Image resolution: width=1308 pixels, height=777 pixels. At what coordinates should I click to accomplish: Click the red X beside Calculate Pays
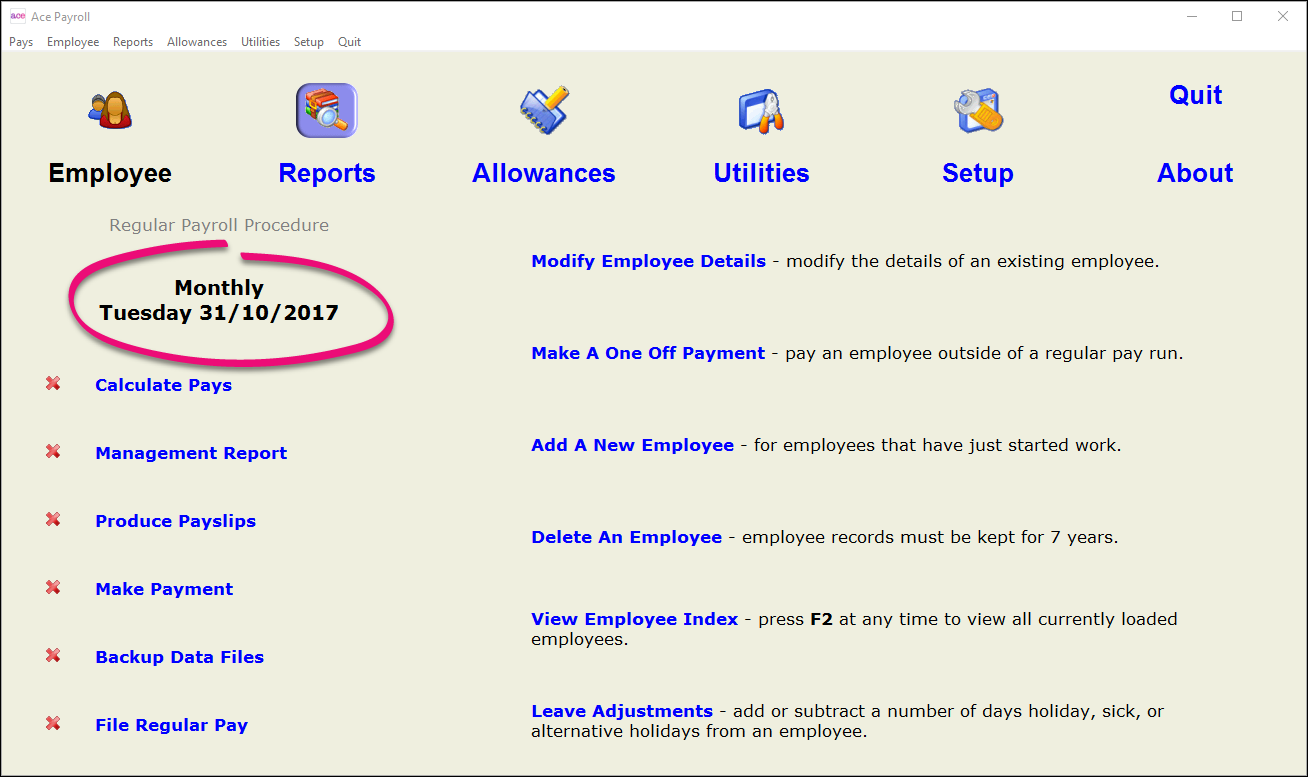(x=52, y=383)
